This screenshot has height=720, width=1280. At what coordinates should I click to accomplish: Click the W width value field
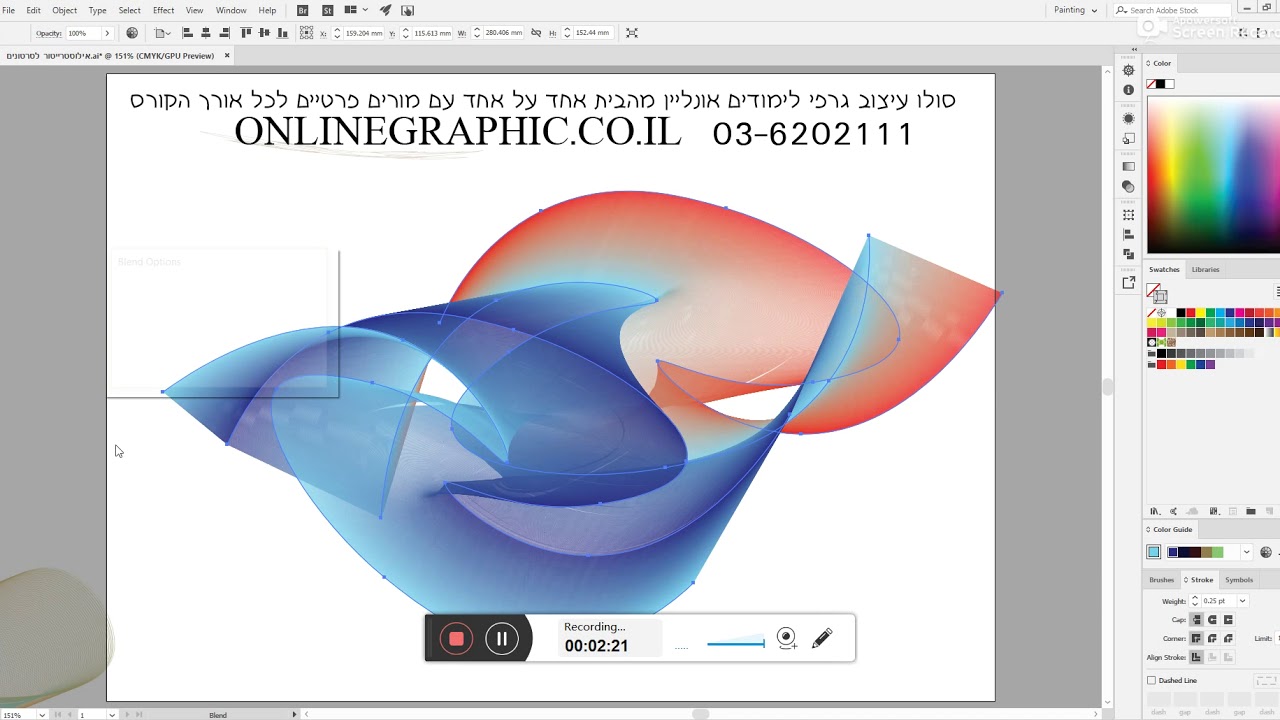click(x=502, y=33)
